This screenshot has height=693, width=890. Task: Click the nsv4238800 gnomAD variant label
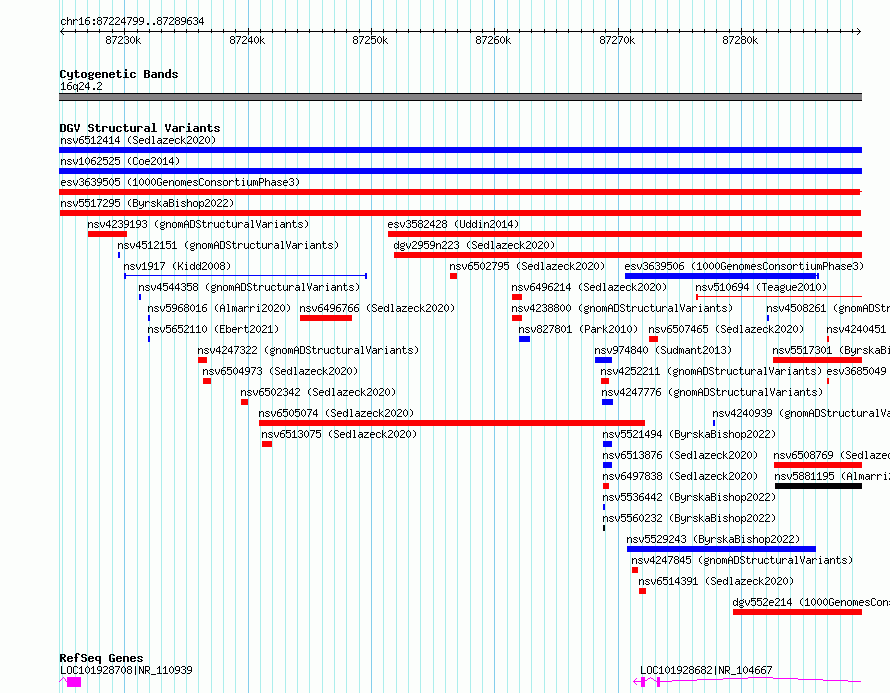tap(622, 308)
